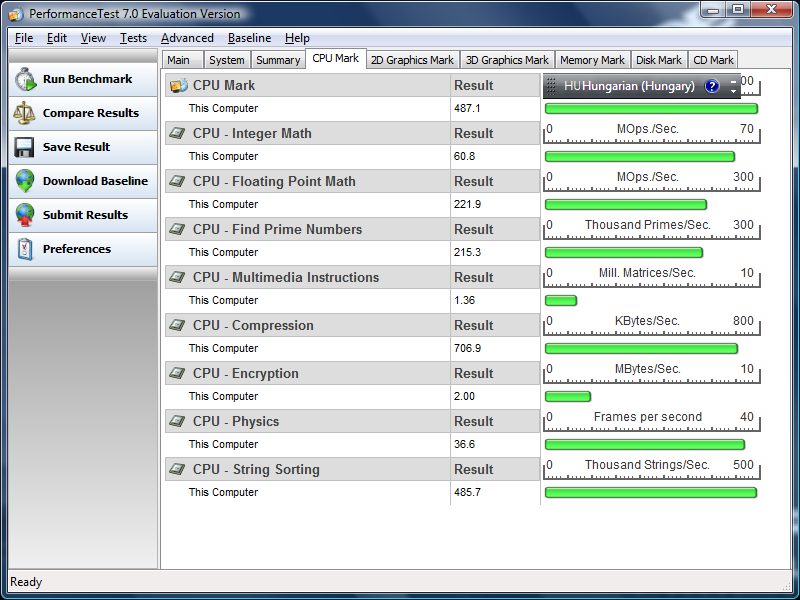Click the Submit Results globe upload icon
Viewport: 800px width, 600px height.
24,215
